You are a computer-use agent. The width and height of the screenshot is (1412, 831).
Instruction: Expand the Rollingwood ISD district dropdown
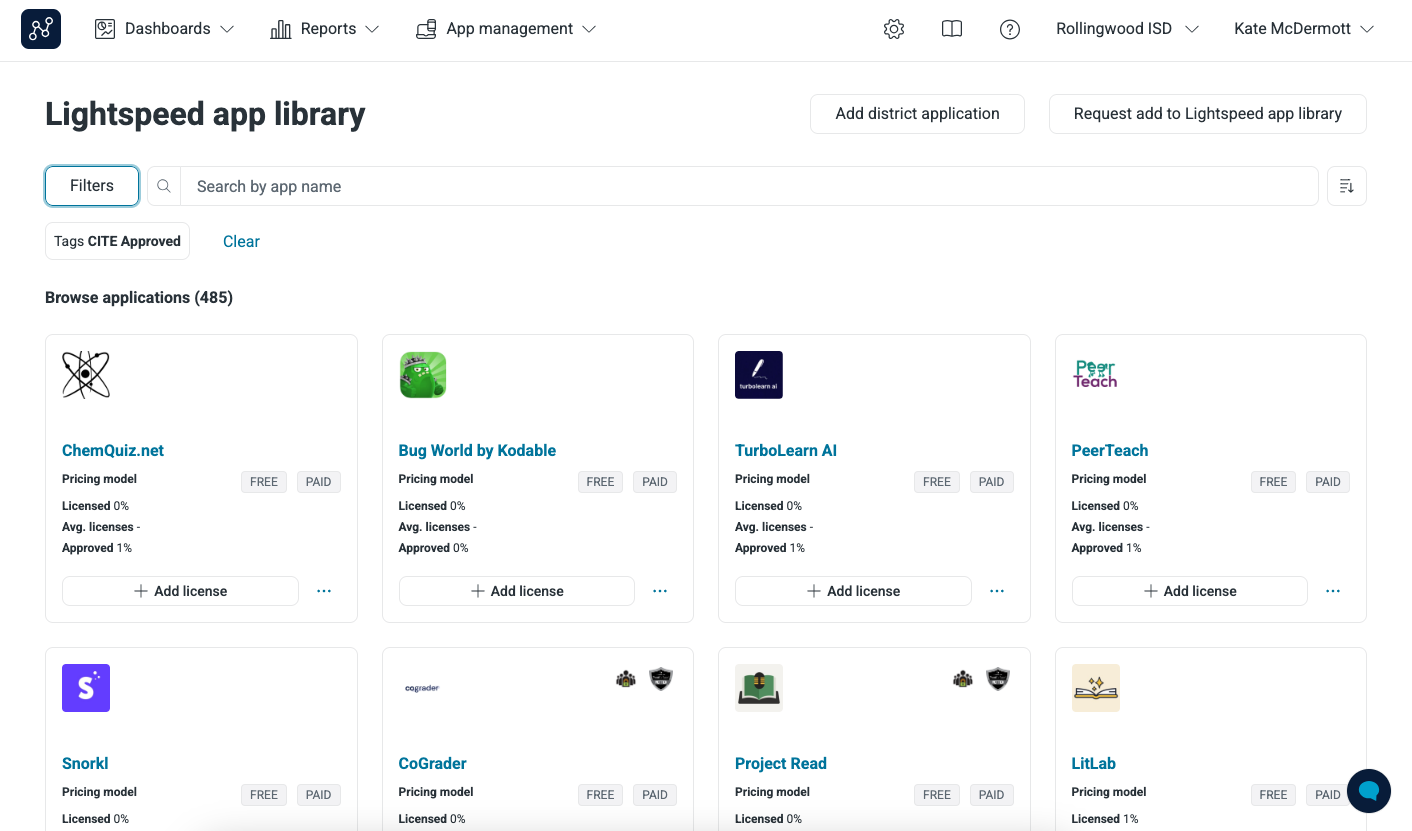click(x=1126, y=28)
